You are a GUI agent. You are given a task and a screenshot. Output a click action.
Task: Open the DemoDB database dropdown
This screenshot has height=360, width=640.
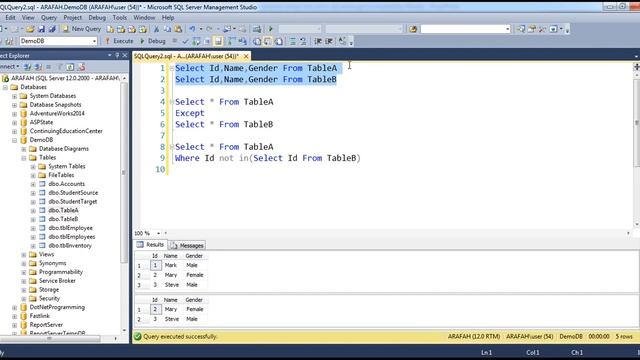click(94, 41)
